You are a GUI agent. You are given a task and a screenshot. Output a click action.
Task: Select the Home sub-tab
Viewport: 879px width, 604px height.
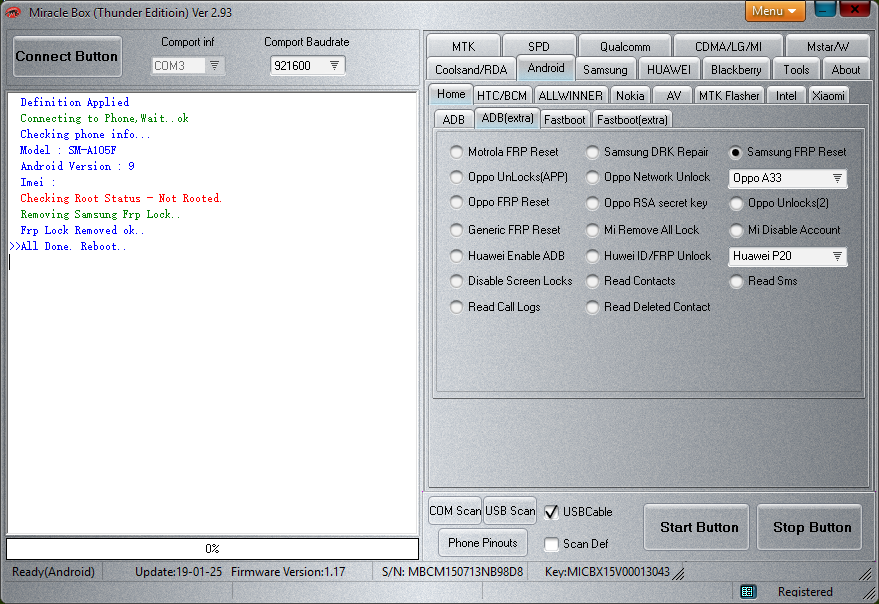pos(451,94)
